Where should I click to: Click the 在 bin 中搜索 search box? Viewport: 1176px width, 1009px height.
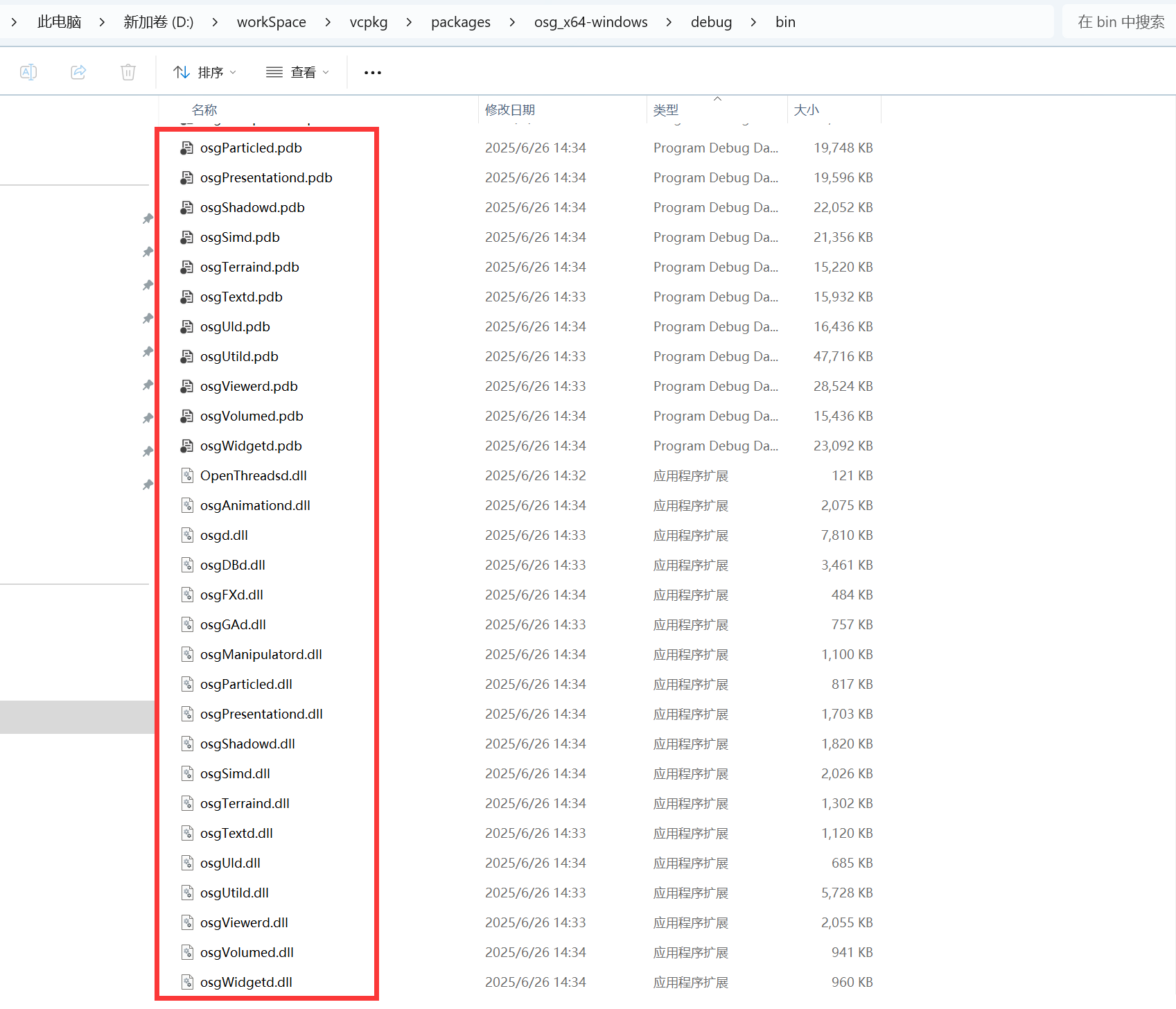coord(1121,22)
